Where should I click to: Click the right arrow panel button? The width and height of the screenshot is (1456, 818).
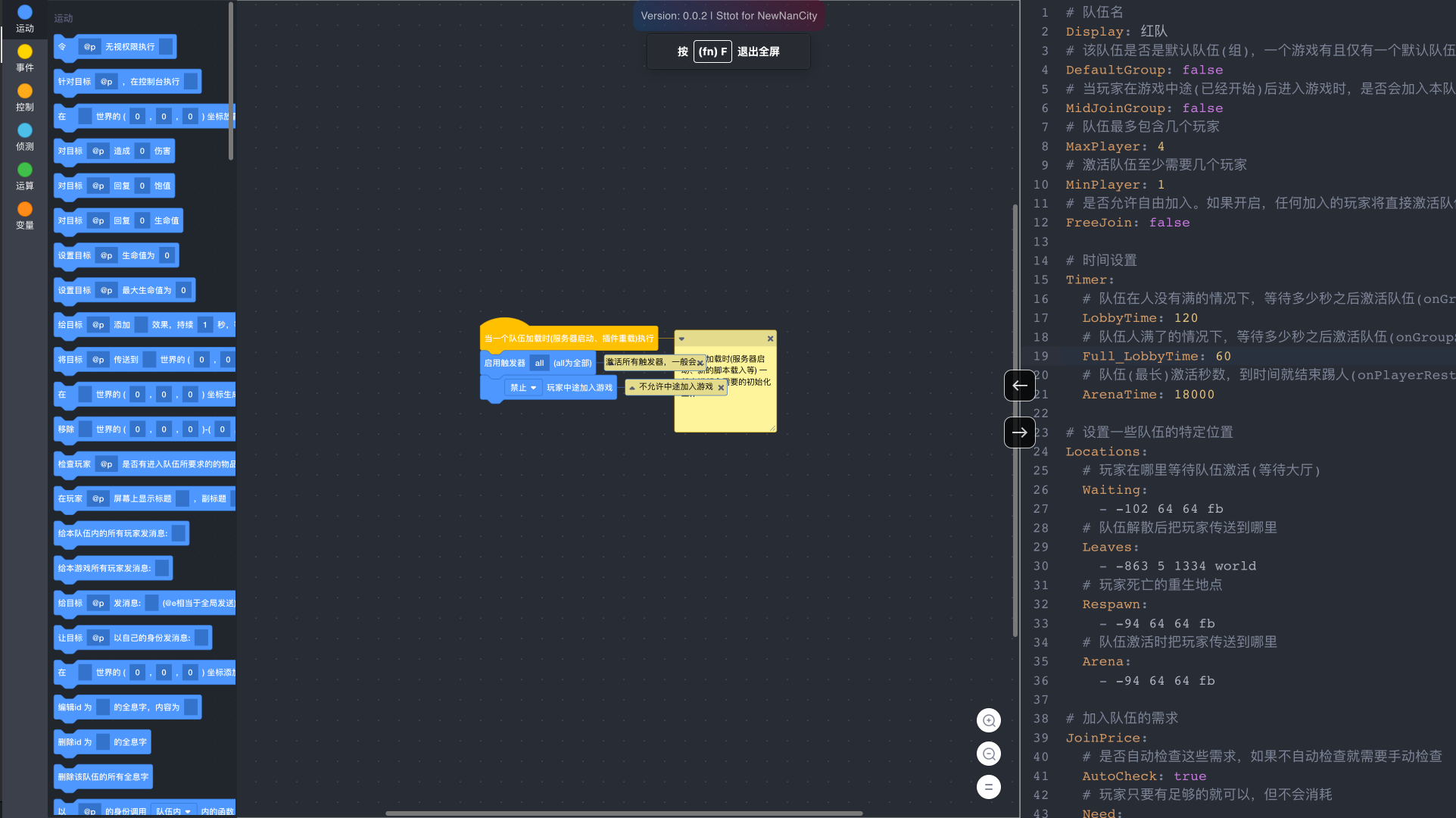(1019, 432)
